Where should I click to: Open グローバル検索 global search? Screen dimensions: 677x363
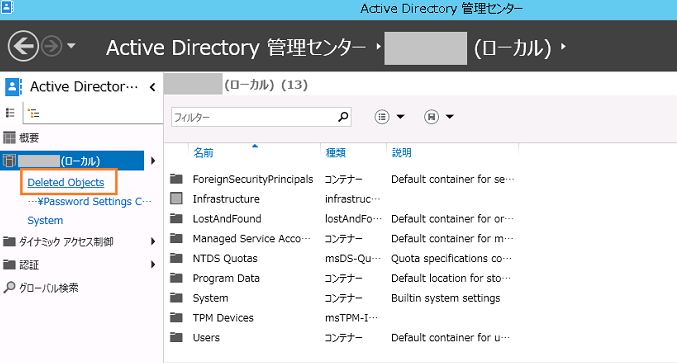point(48,288)
